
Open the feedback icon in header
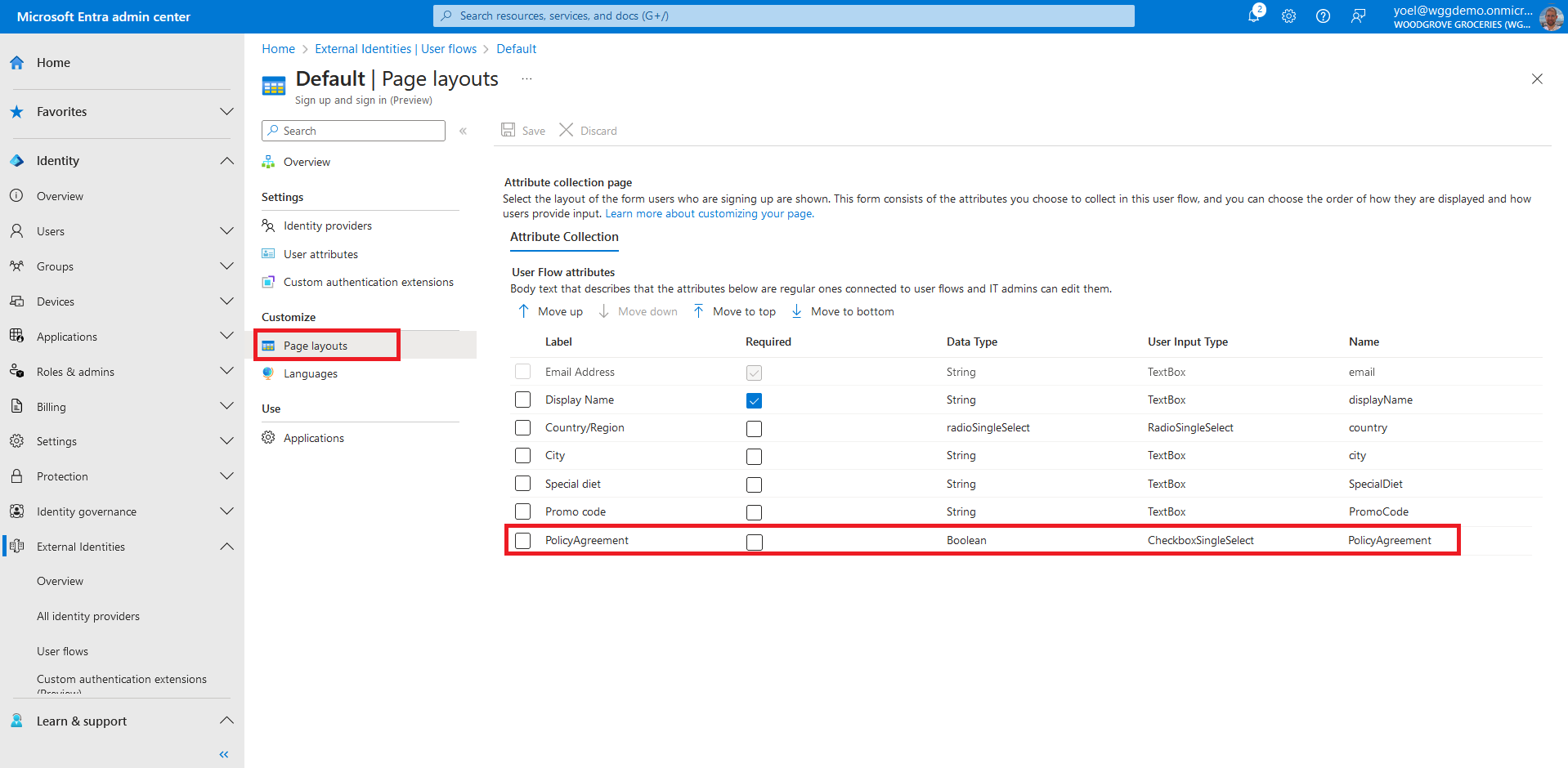coord(1358,16)
